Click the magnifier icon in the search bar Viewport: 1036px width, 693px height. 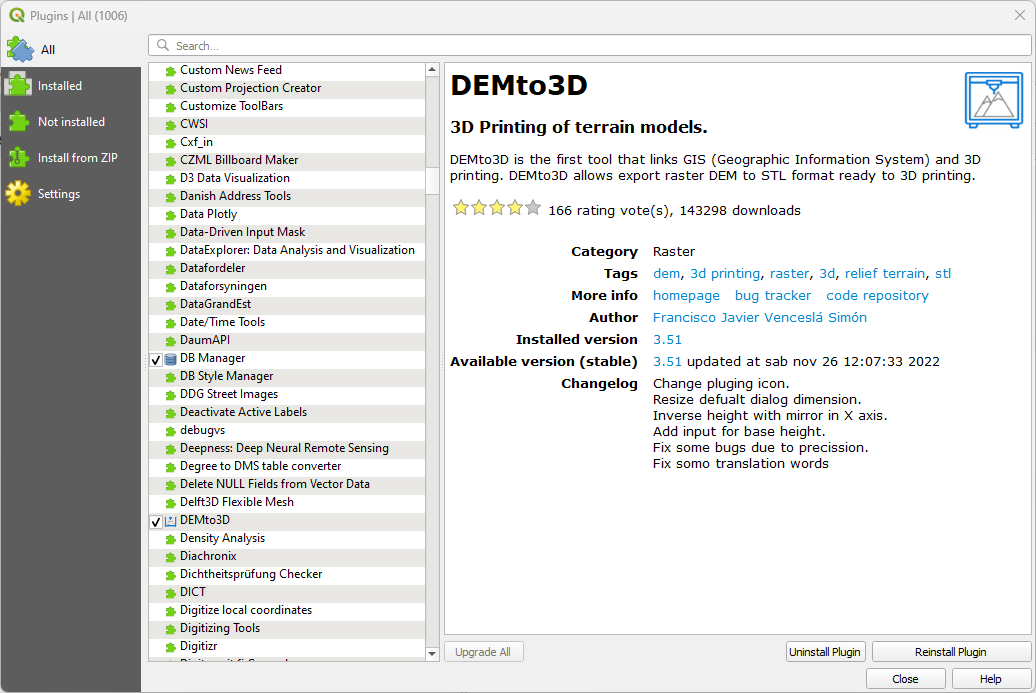(x=163, y=46)
